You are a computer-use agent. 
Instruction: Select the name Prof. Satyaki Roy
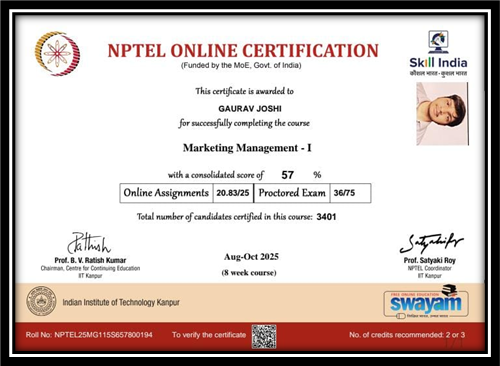pos(430,260)
